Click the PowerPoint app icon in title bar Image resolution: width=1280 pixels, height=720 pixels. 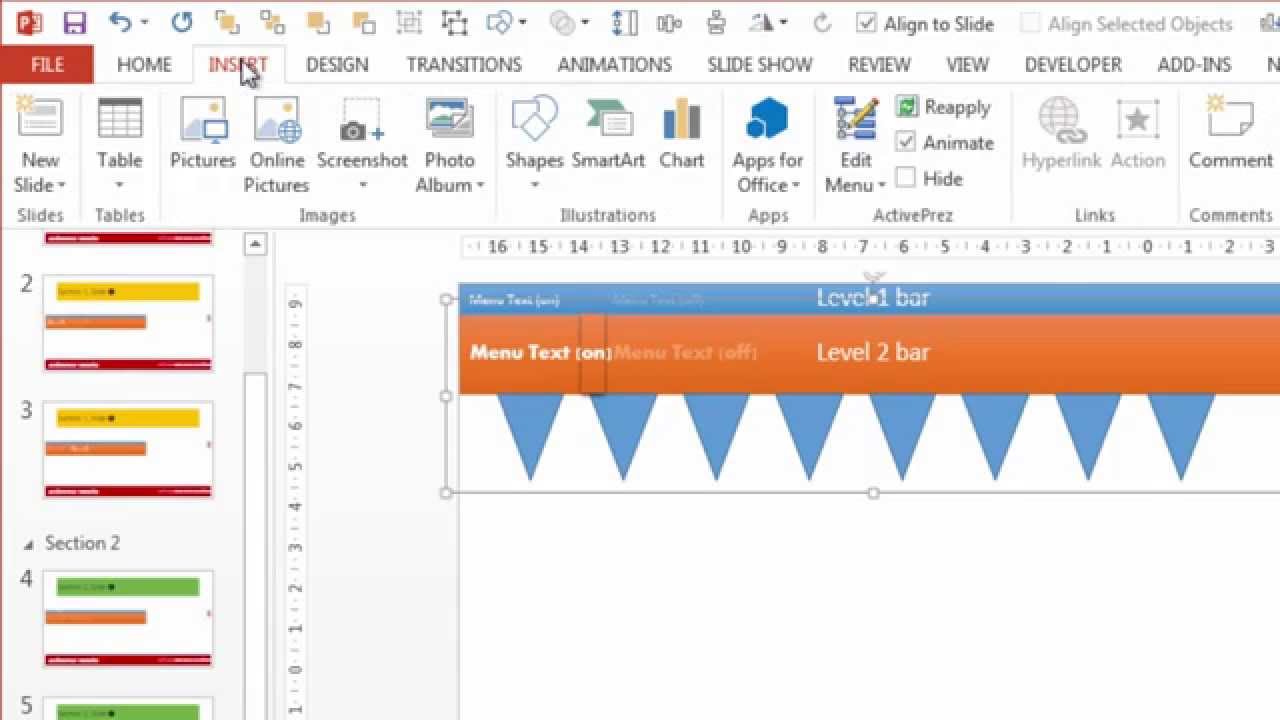pos(29,22)
